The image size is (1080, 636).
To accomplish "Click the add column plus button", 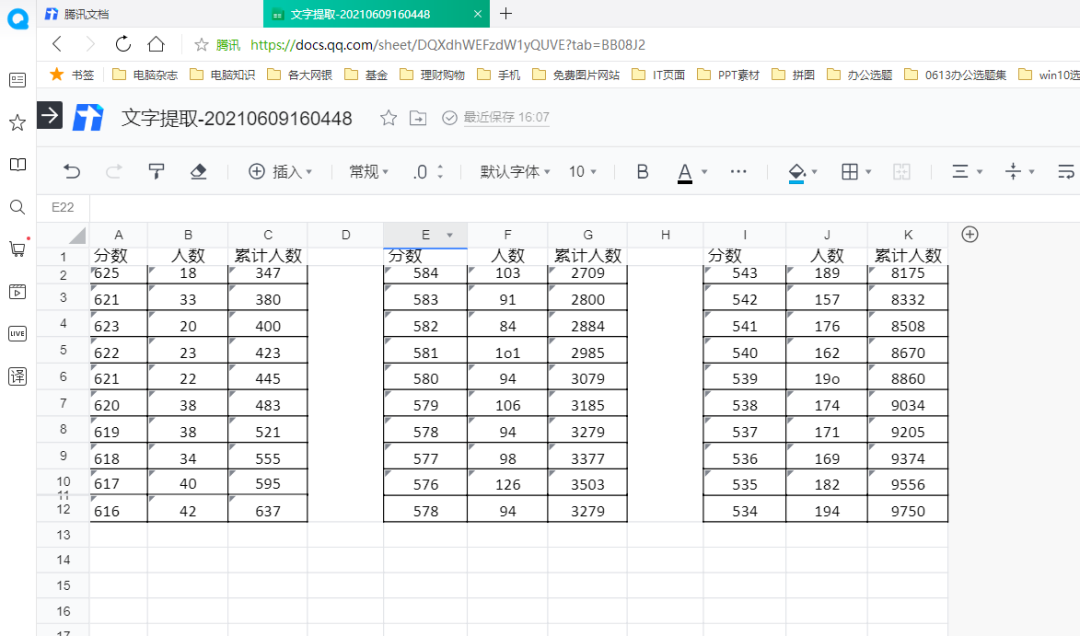I will (x=969, y=234).
